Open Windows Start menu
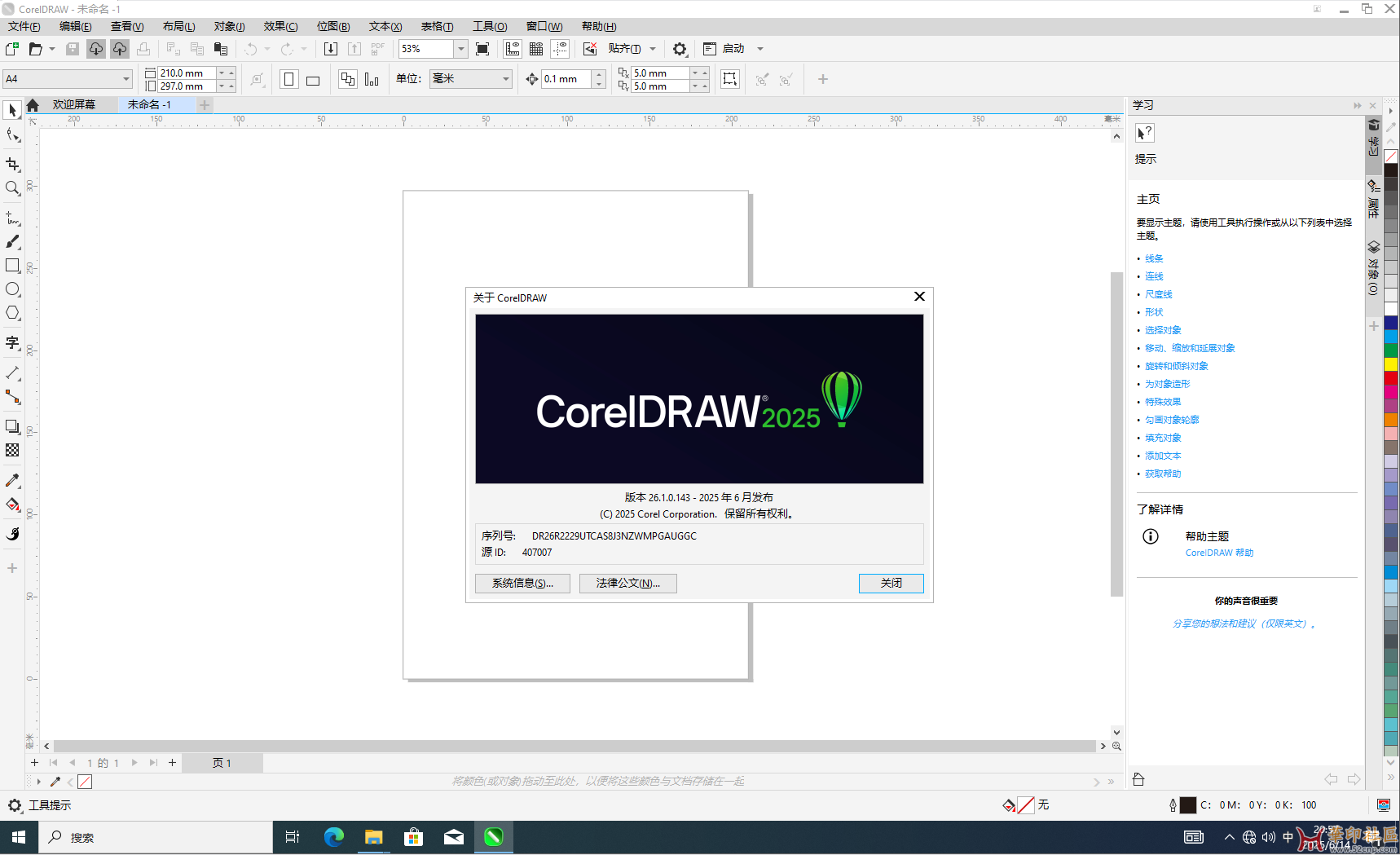Screen dimensions: 1400x855 pyautogui.click(x=19, y=837)
